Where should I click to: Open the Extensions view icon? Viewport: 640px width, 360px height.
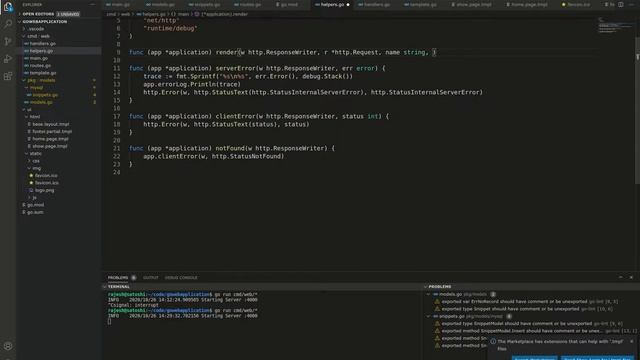tap(8, 76)
